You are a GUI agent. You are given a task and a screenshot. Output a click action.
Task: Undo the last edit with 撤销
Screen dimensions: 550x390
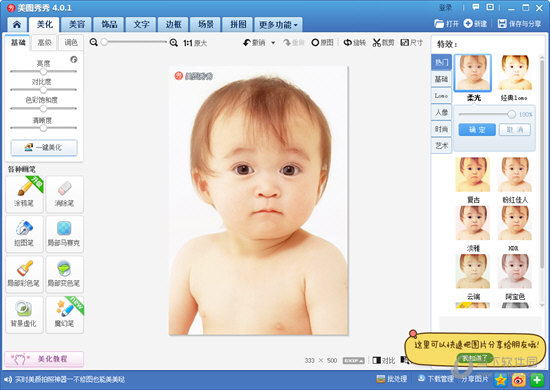click(254, 42)
